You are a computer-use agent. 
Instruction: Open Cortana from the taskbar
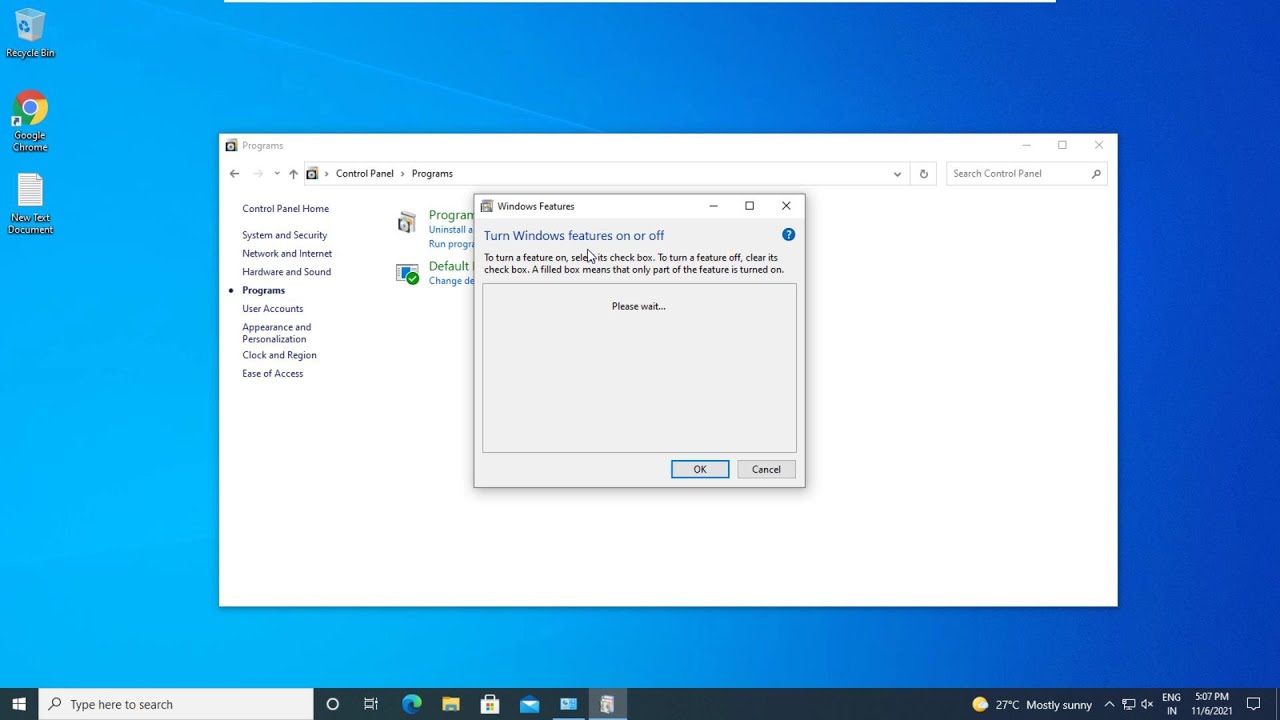coord(332,704)
